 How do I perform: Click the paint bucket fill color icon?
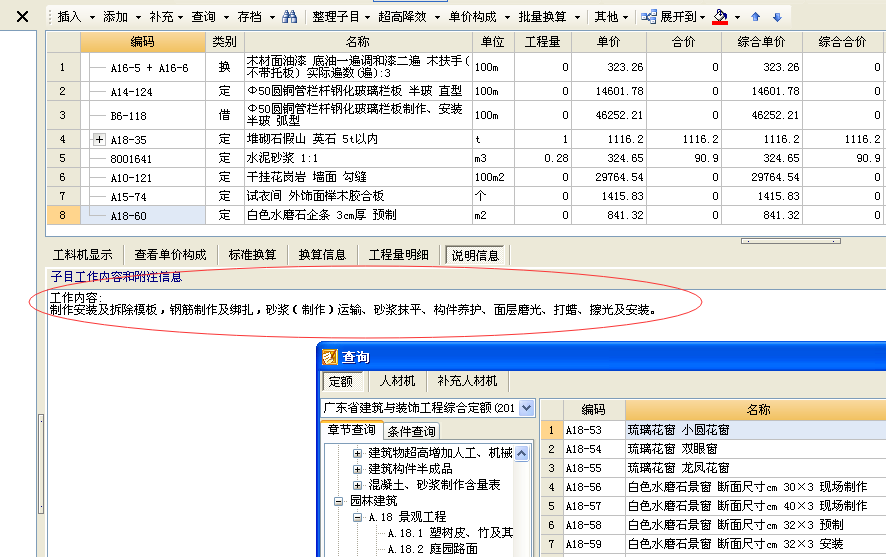pyautogui.click(x=720, y=17)
